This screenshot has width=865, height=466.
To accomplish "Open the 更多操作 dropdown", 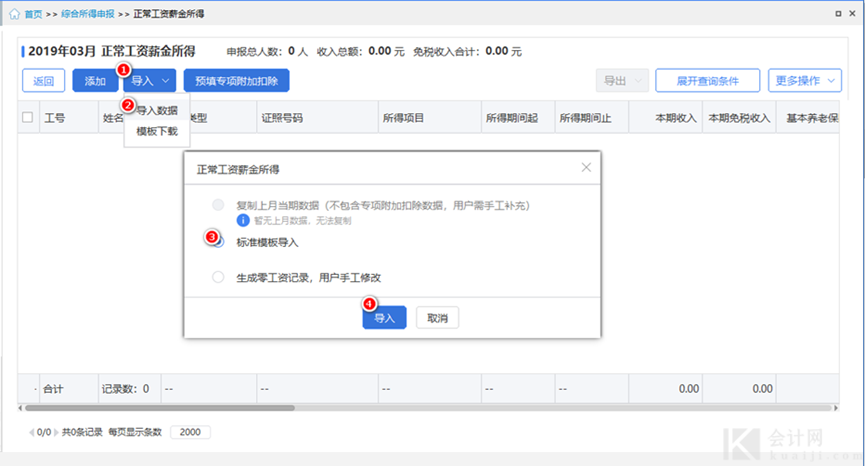I will (x=804, y=81).
